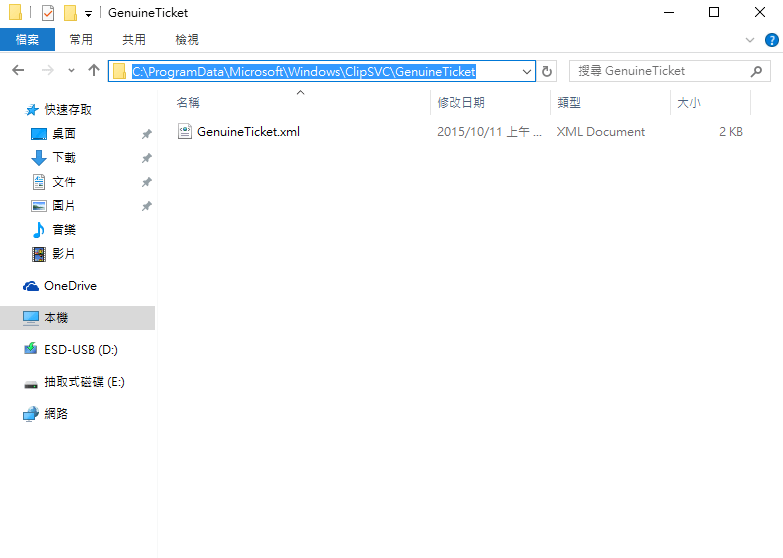Open recent locations dropdown arrow
The image size is (783, 558).
[71, 71]
